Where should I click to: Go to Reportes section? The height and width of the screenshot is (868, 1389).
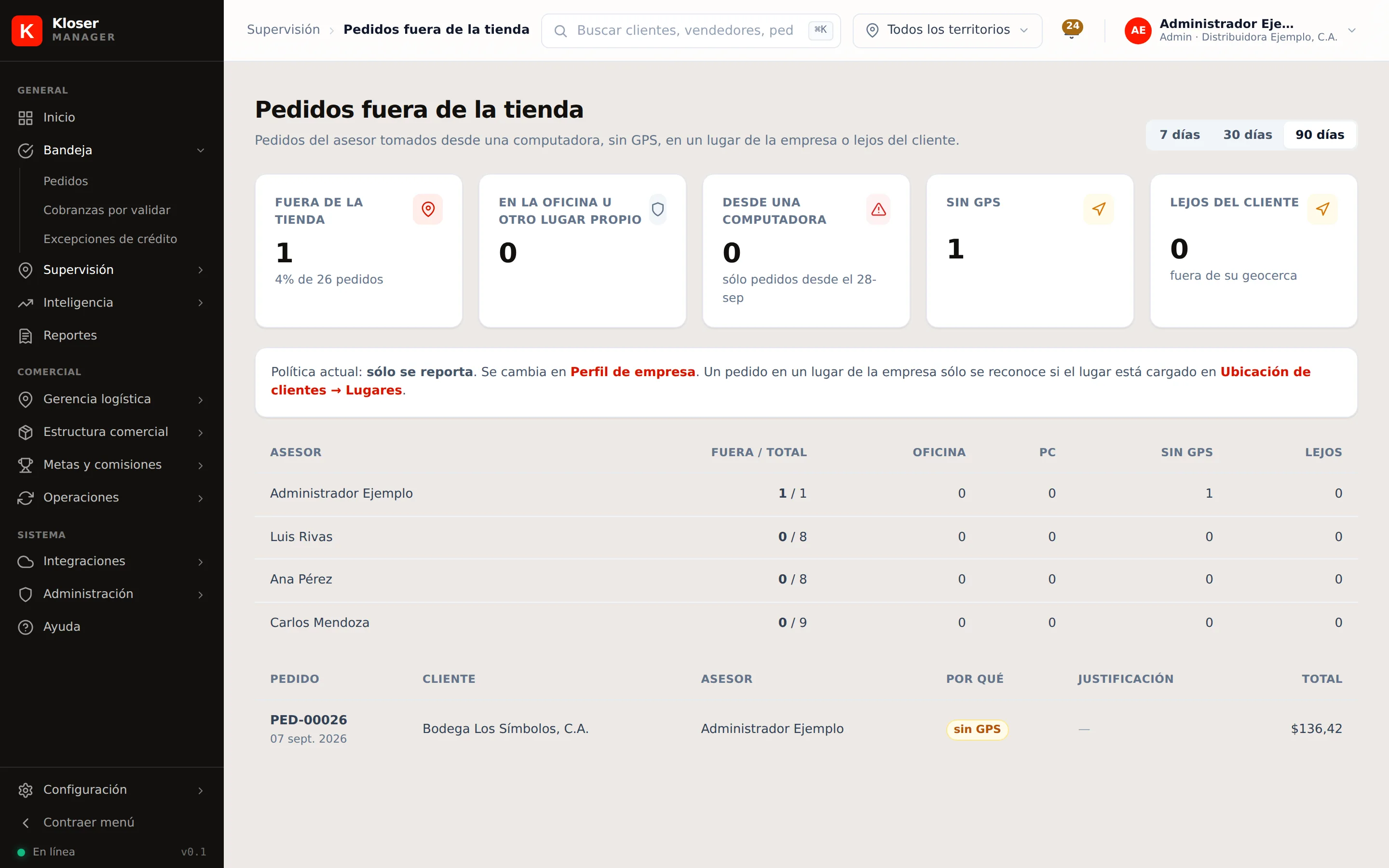click(112, 335)
